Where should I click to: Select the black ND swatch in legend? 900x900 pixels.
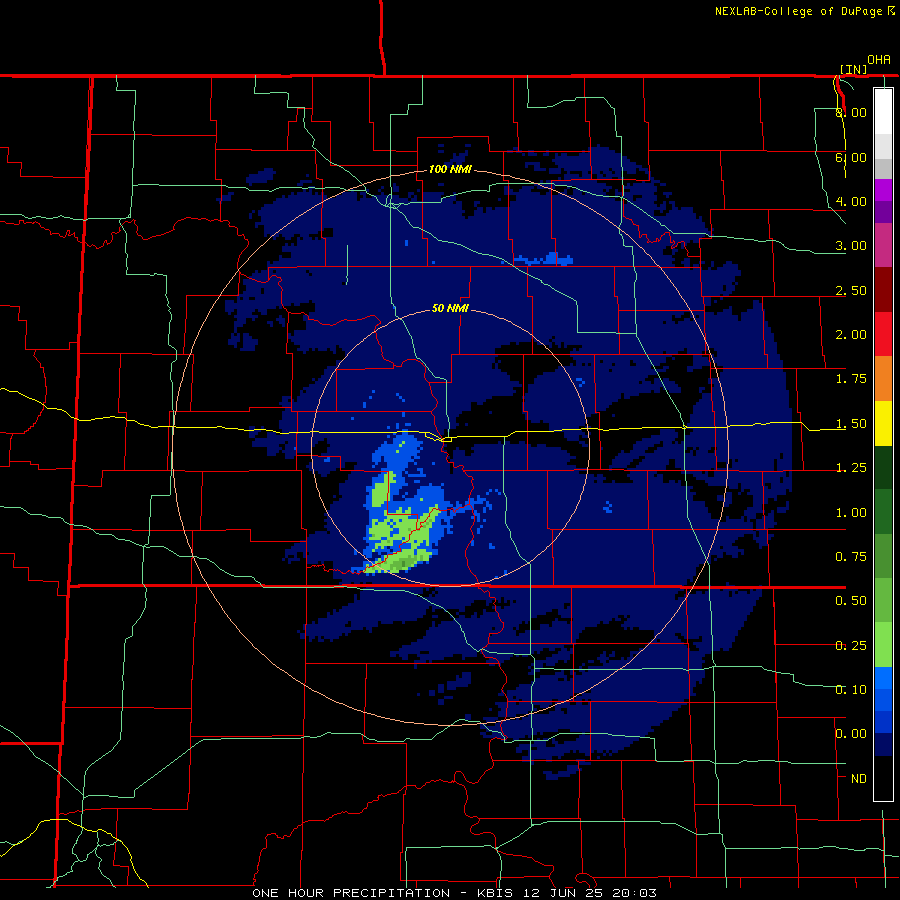(883, 778)
